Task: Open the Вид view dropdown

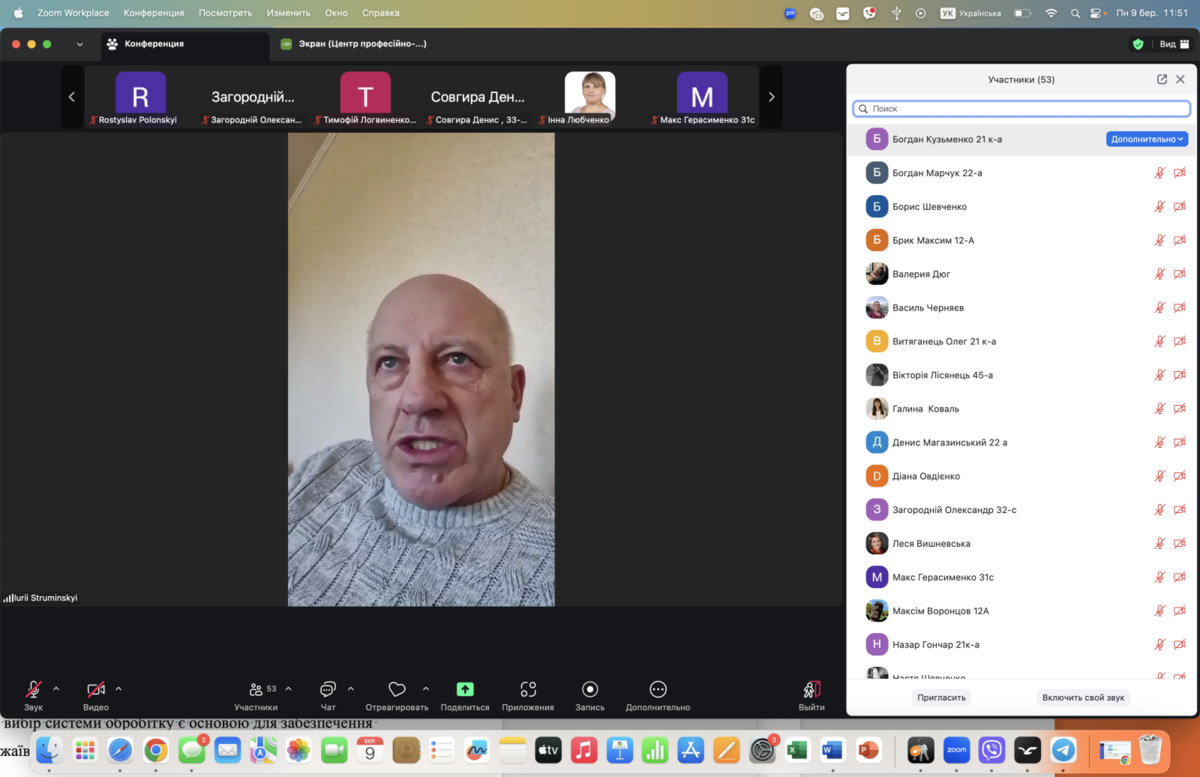Action: coord(1172,44)
